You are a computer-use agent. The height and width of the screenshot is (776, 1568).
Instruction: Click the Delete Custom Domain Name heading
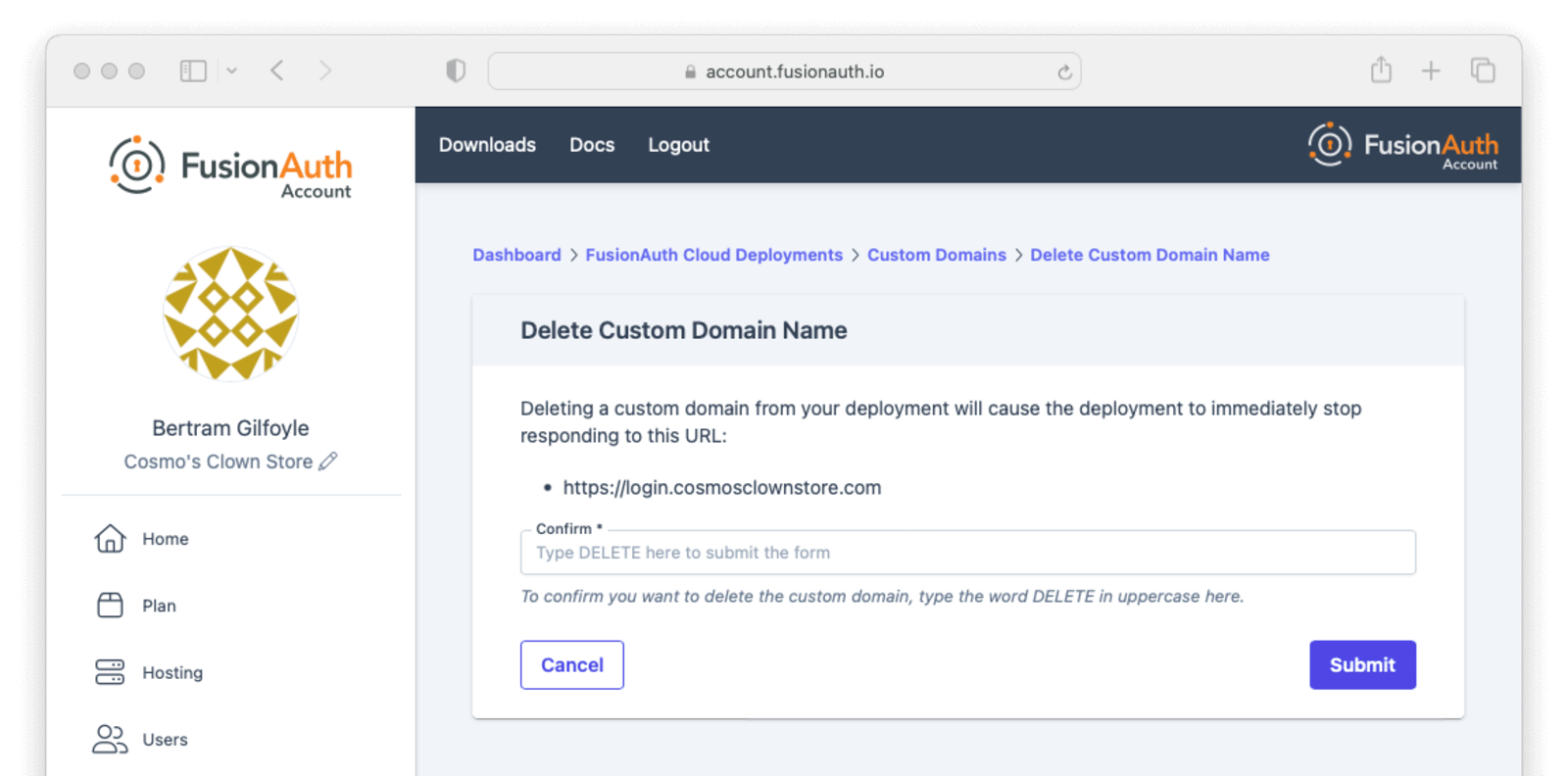pyautogui.click(x=683, y=330)
